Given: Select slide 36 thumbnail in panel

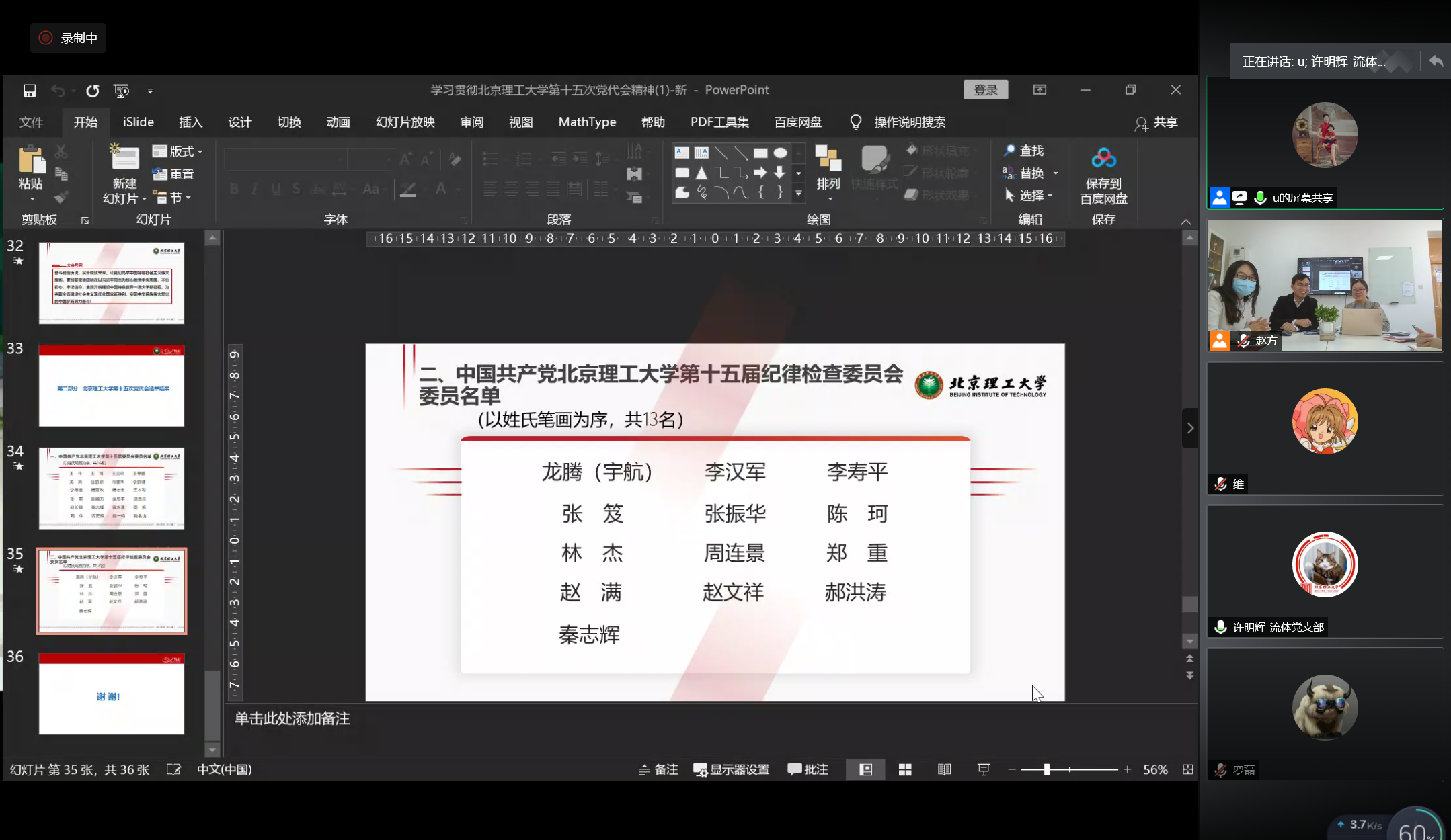Looking at the screenshot, I should (x=111, y=694).
